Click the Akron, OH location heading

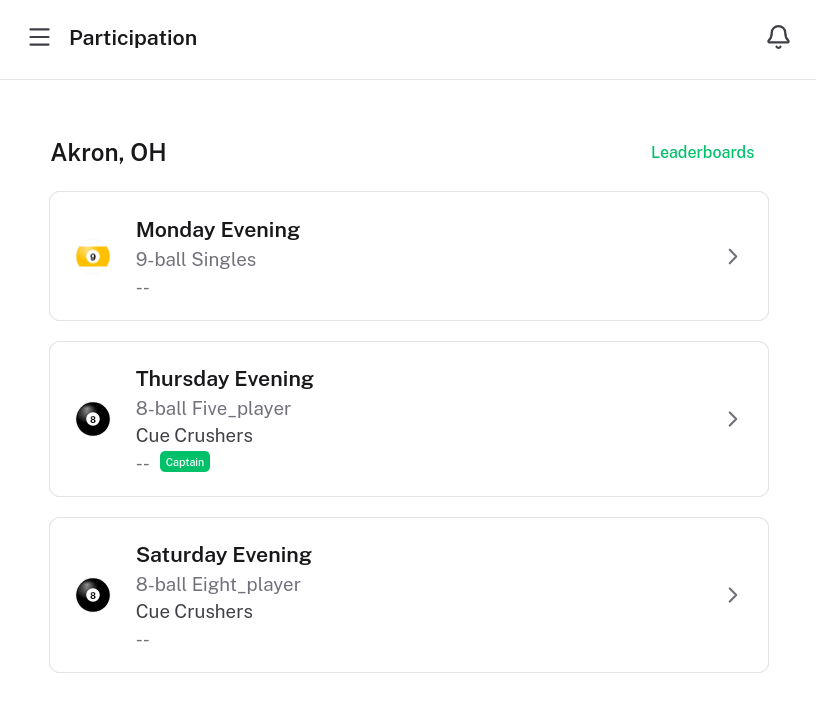click(108, 152)
